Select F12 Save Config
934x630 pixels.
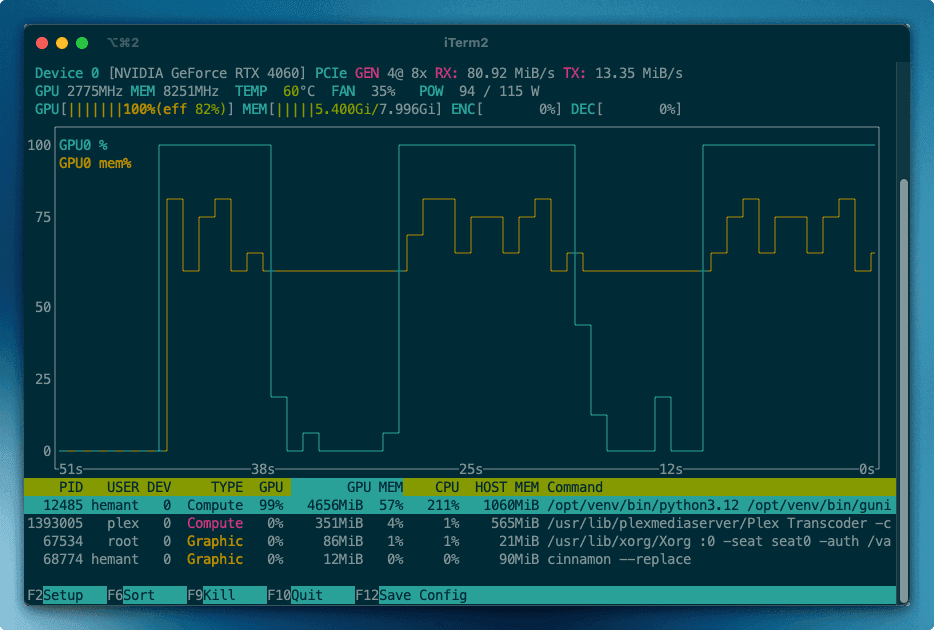411,595
